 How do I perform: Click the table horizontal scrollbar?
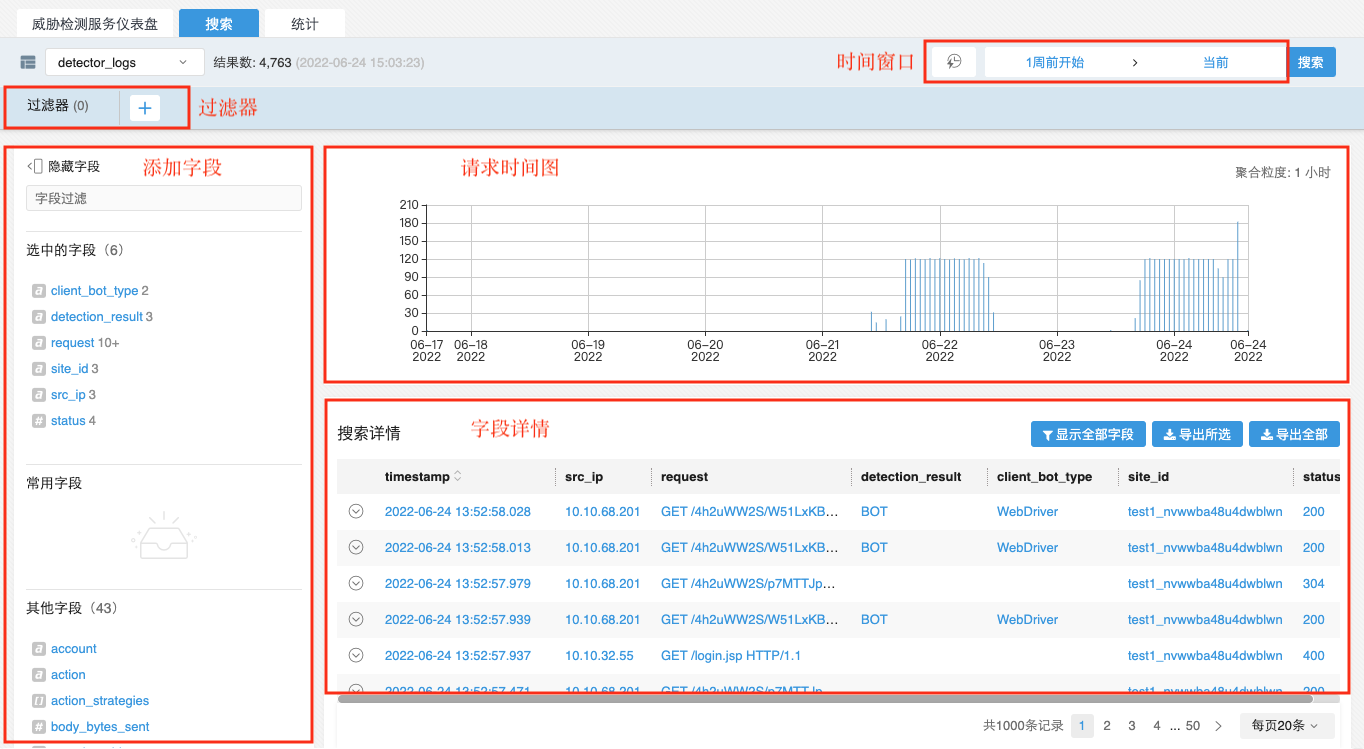click(x=825, y=699)
